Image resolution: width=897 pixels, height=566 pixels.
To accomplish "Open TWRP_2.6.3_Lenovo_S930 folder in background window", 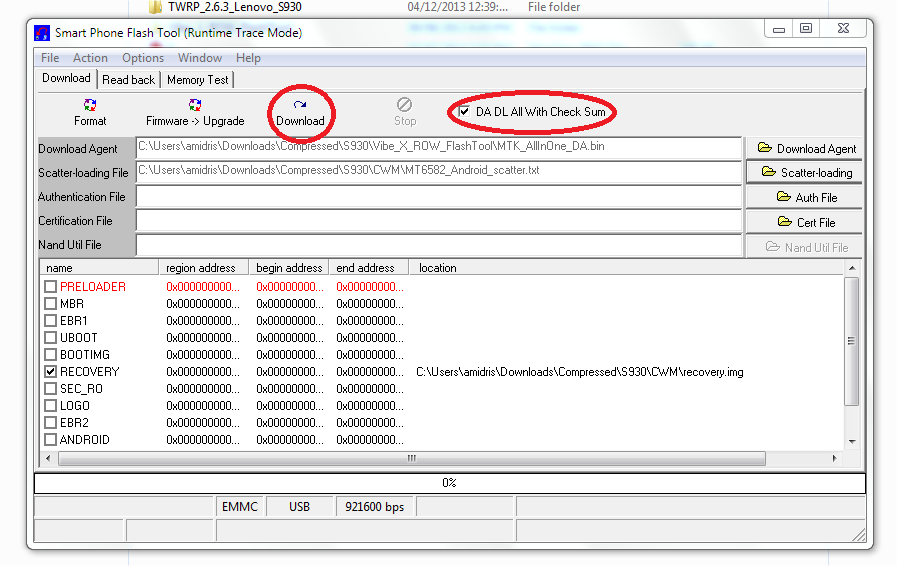I will tap(235, 7).
